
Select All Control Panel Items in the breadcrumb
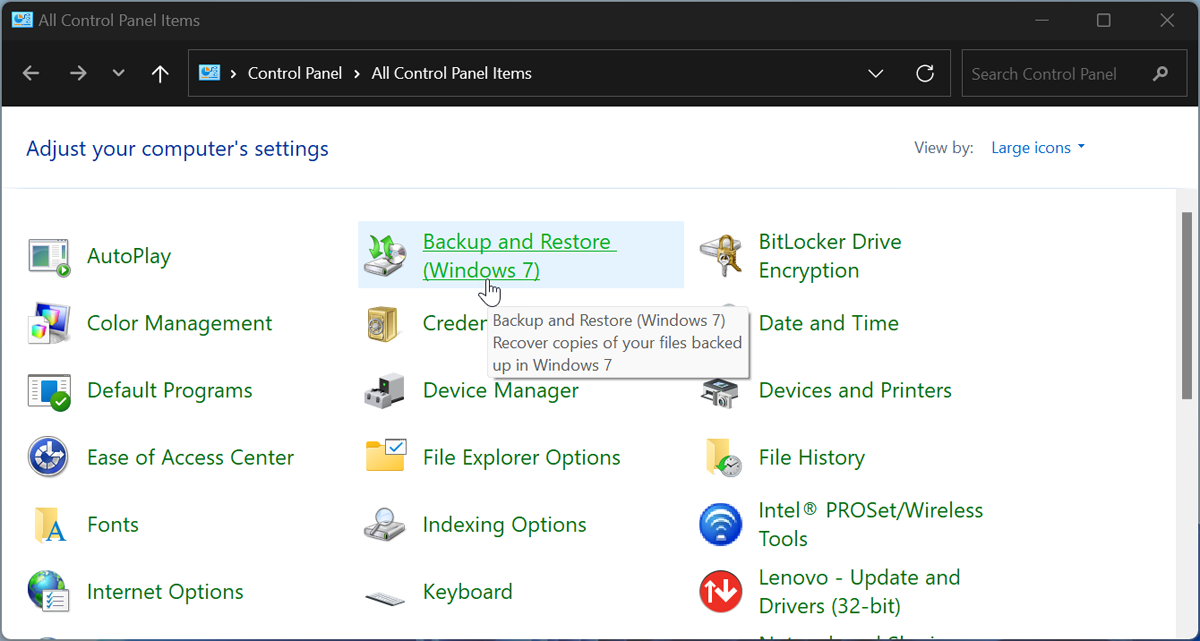(451, 72)
